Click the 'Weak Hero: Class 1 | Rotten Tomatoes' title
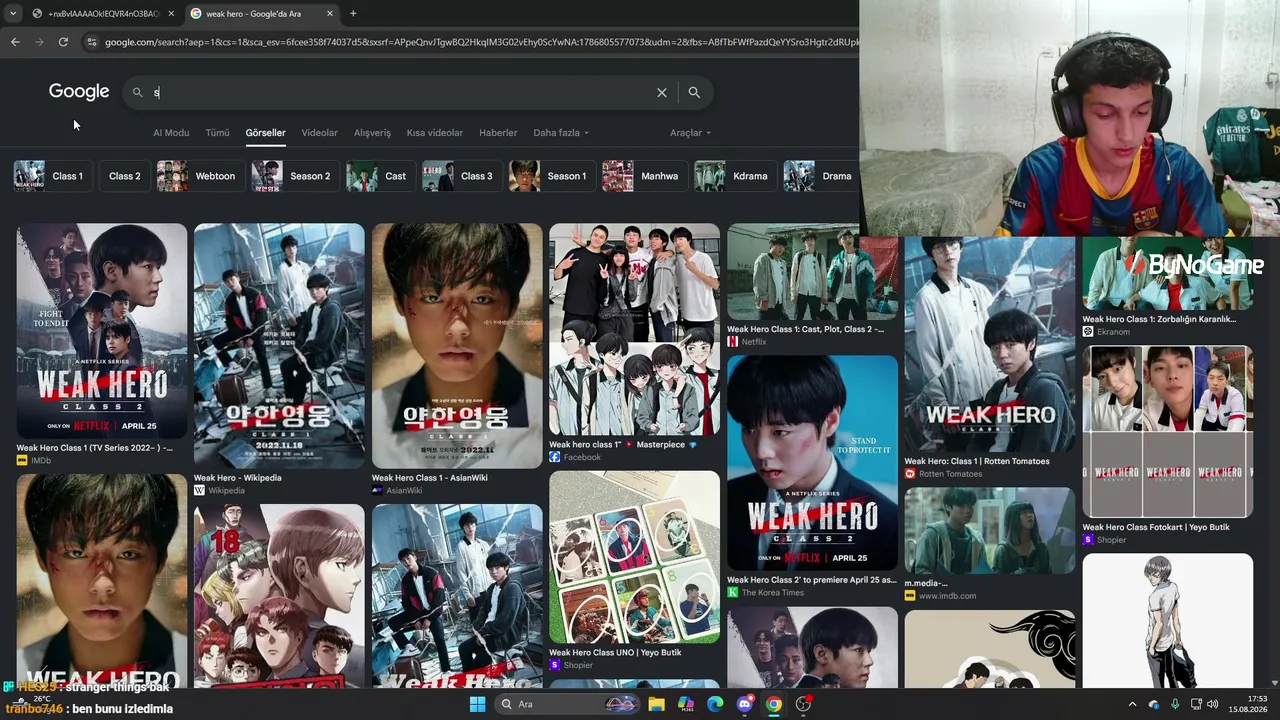 977,462
